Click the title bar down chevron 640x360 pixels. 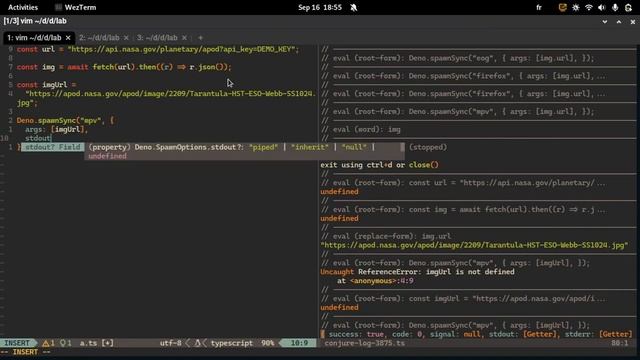[604, 22]
